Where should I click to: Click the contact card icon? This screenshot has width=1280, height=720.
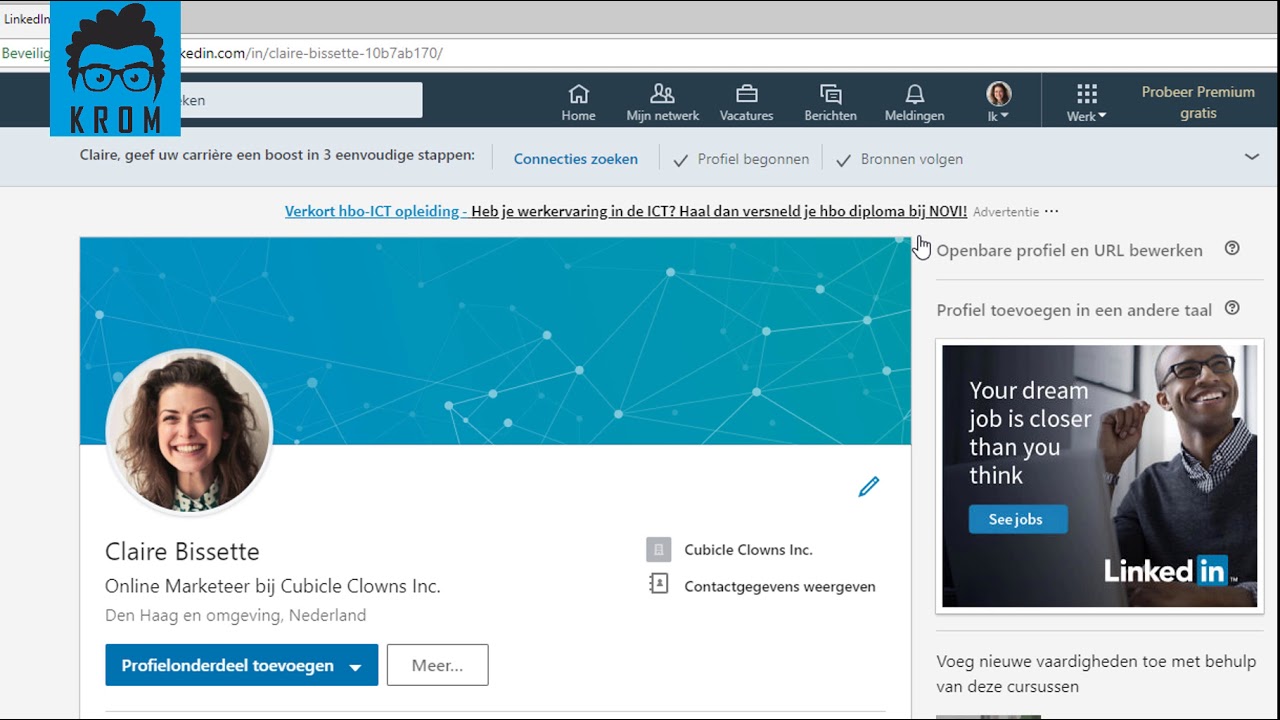pos(658,584)
